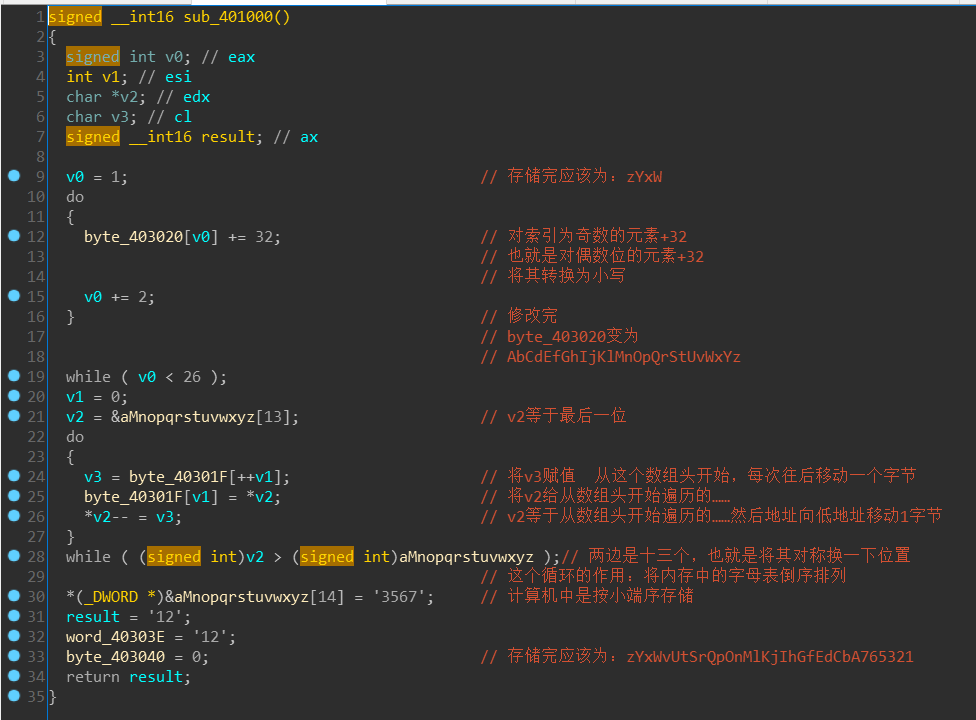Image resolution: width=976 pixels, height=720 pixels.
Task: Click comment '计算机中是按小端序存储'
Action: [x=587, y=596]
